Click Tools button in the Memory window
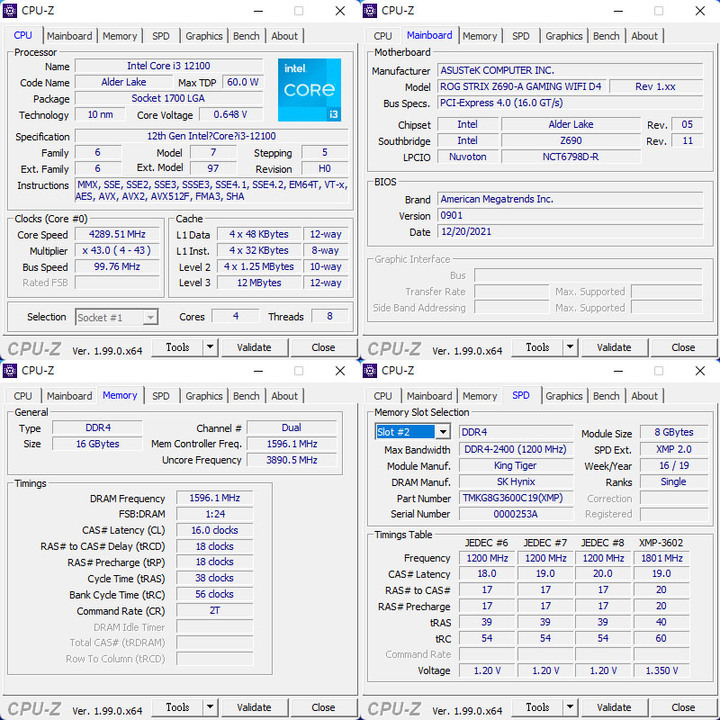 [x=177, y=707]
